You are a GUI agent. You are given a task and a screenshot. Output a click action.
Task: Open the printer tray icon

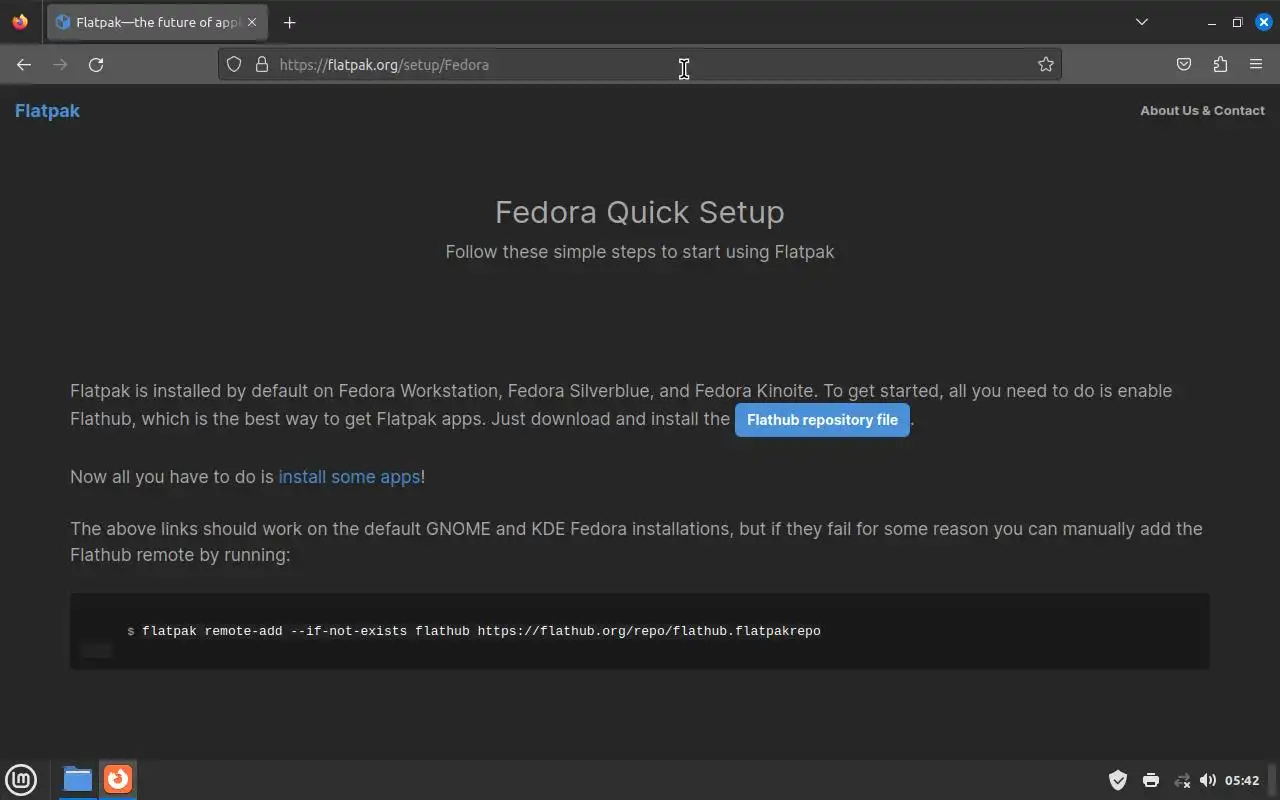(x=1151, y=780)
